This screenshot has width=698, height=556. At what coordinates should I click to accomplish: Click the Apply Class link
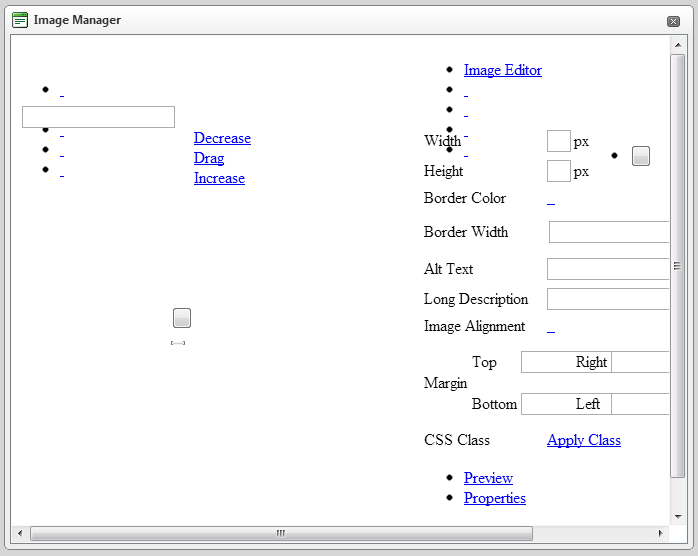point(584,440)
